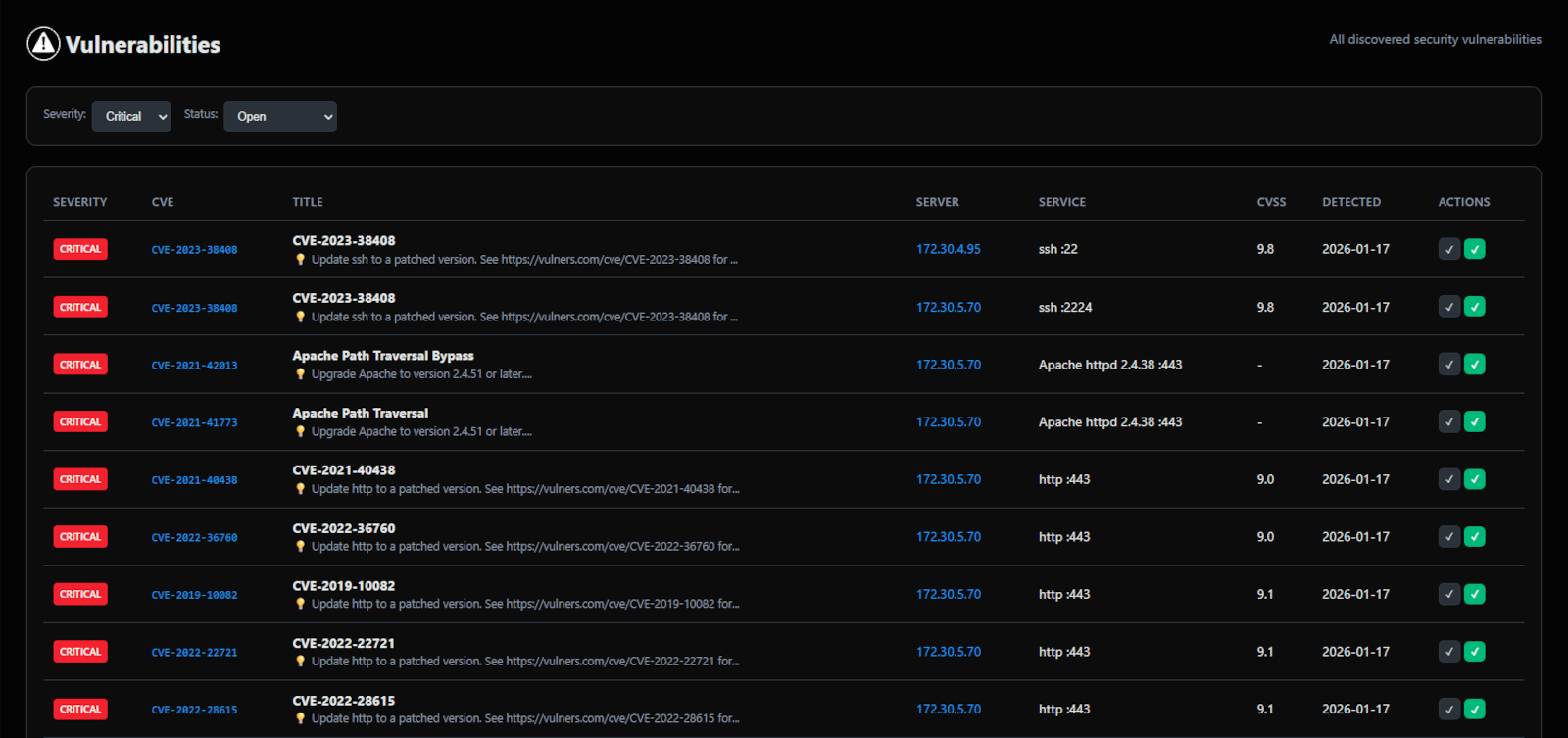Click green check for CVE-2022-22721 row
The width and height of the screenshot is (1568, 738).
[1474, 652]
